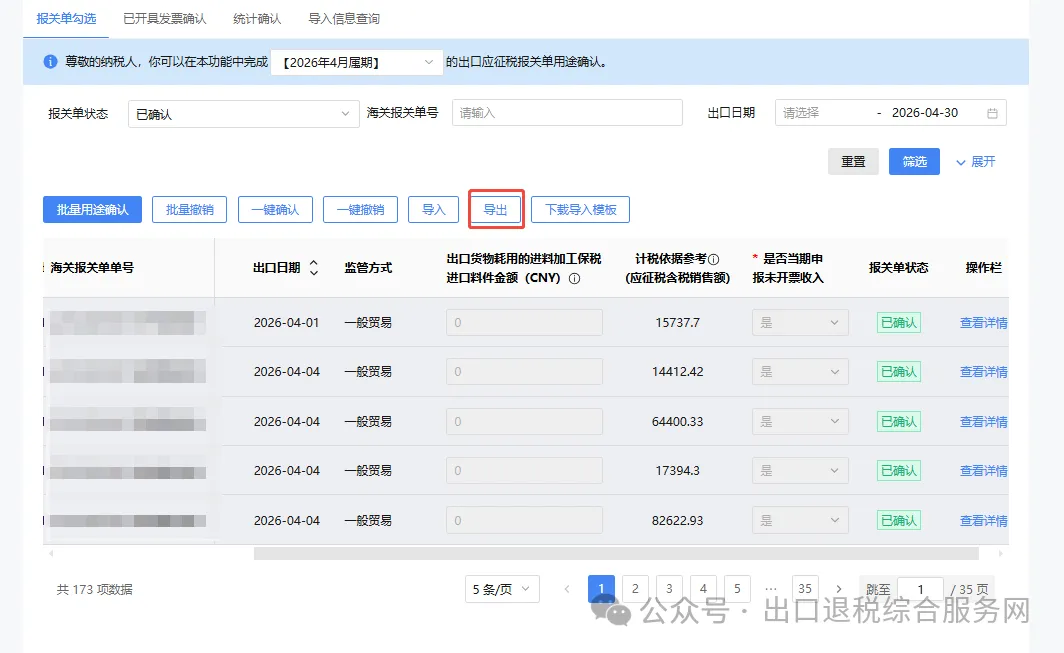This screenshot has width=1064, height=653.
Task: Open 是否当期申报 dropdown in 14412.42 row
Action: [x=800, y=372]
